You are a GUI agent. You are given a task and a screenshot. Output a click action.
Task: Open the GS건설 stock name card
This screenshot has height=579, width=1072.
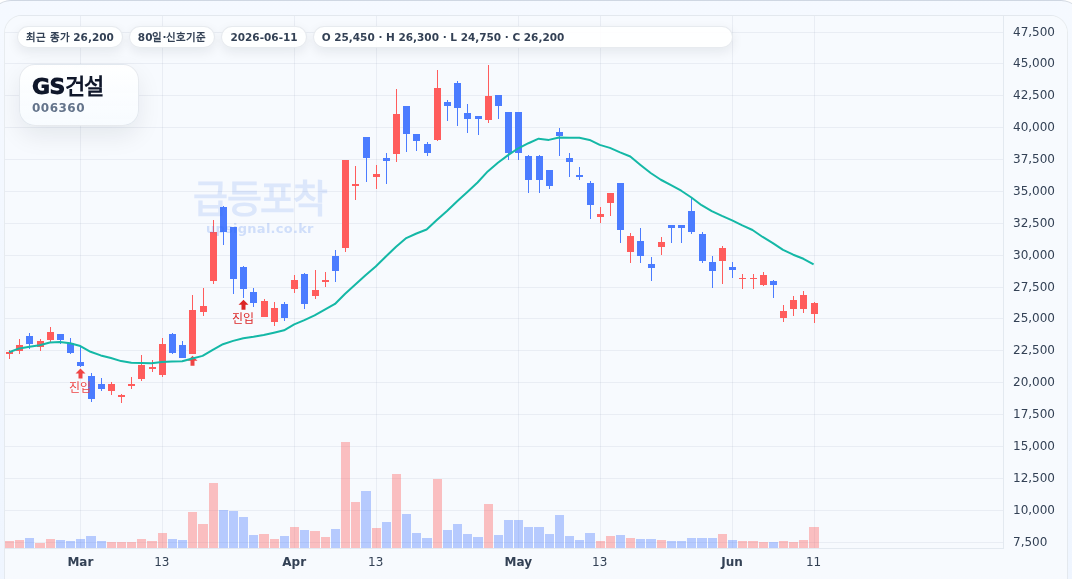79,95
